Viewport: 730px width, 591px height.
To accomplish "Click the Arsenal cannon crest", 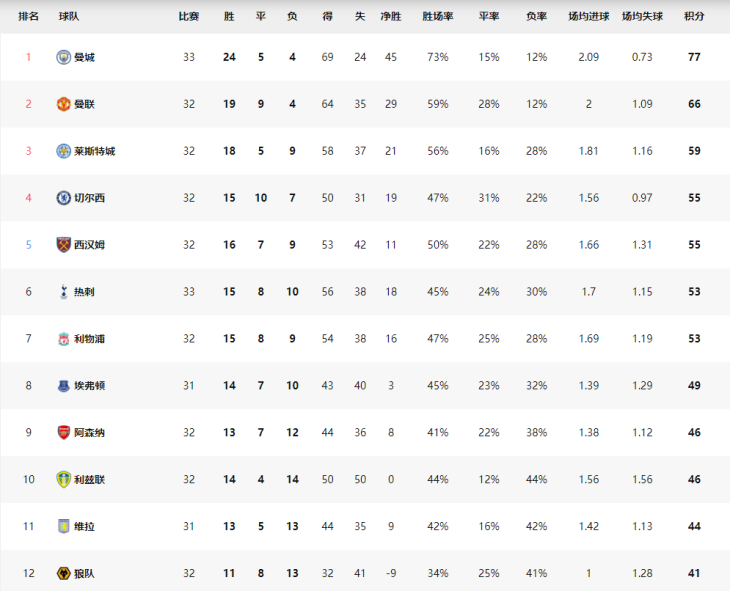I will point(63,433).
